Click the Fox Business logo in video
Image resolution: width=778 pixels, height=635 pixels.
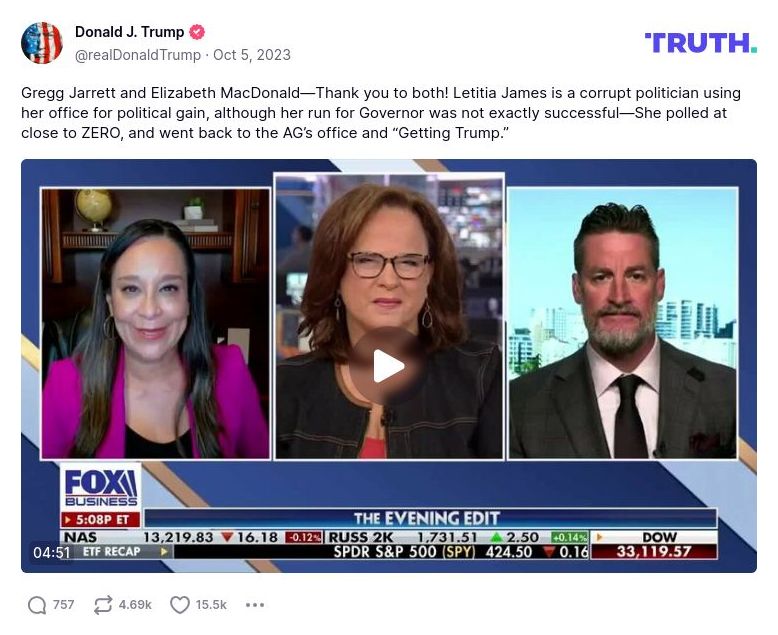101,488
